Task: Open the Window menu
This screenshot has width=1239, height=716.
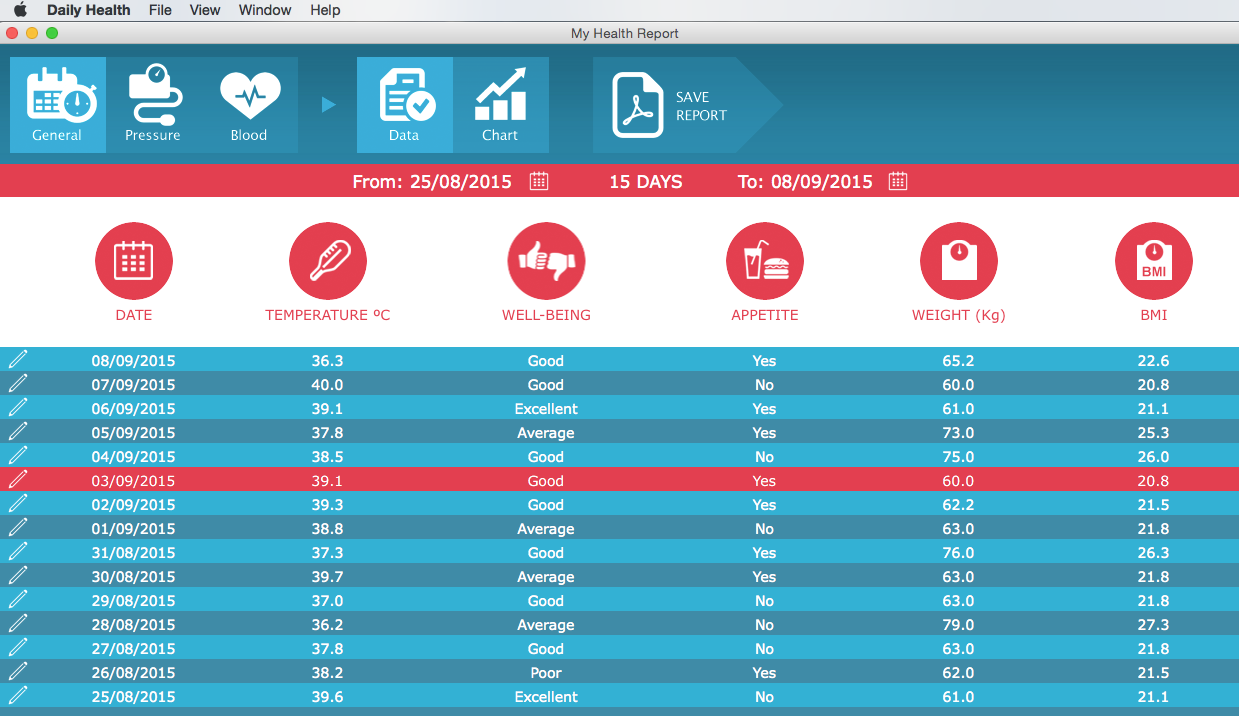Action: (x=264, y=10)
